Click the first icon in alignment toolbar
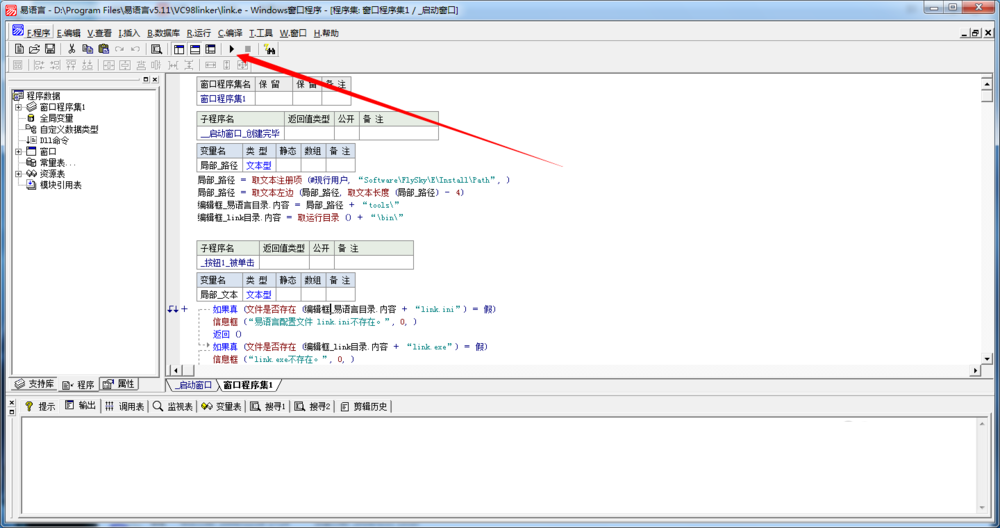 tap(18, 65)
